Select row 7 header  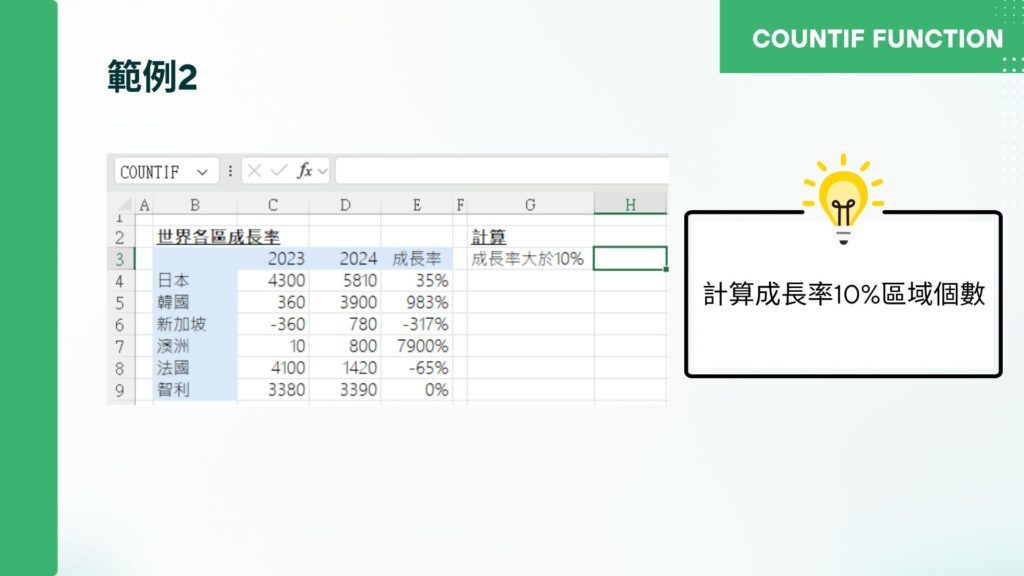[x=120, y=346]
